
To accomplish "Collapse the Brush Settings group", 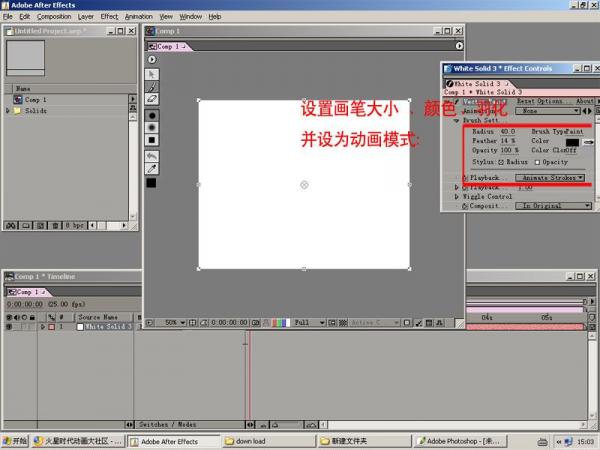I will click(456, 121).
